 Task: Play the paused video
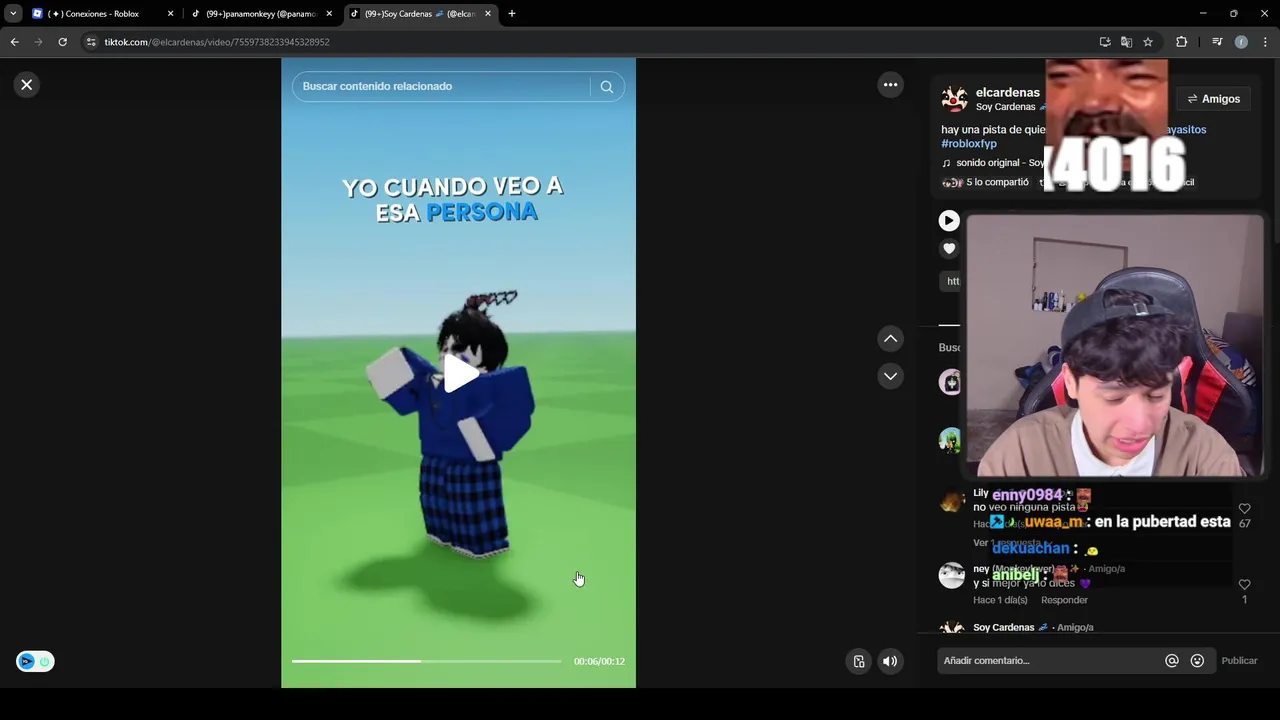[459, 374]
